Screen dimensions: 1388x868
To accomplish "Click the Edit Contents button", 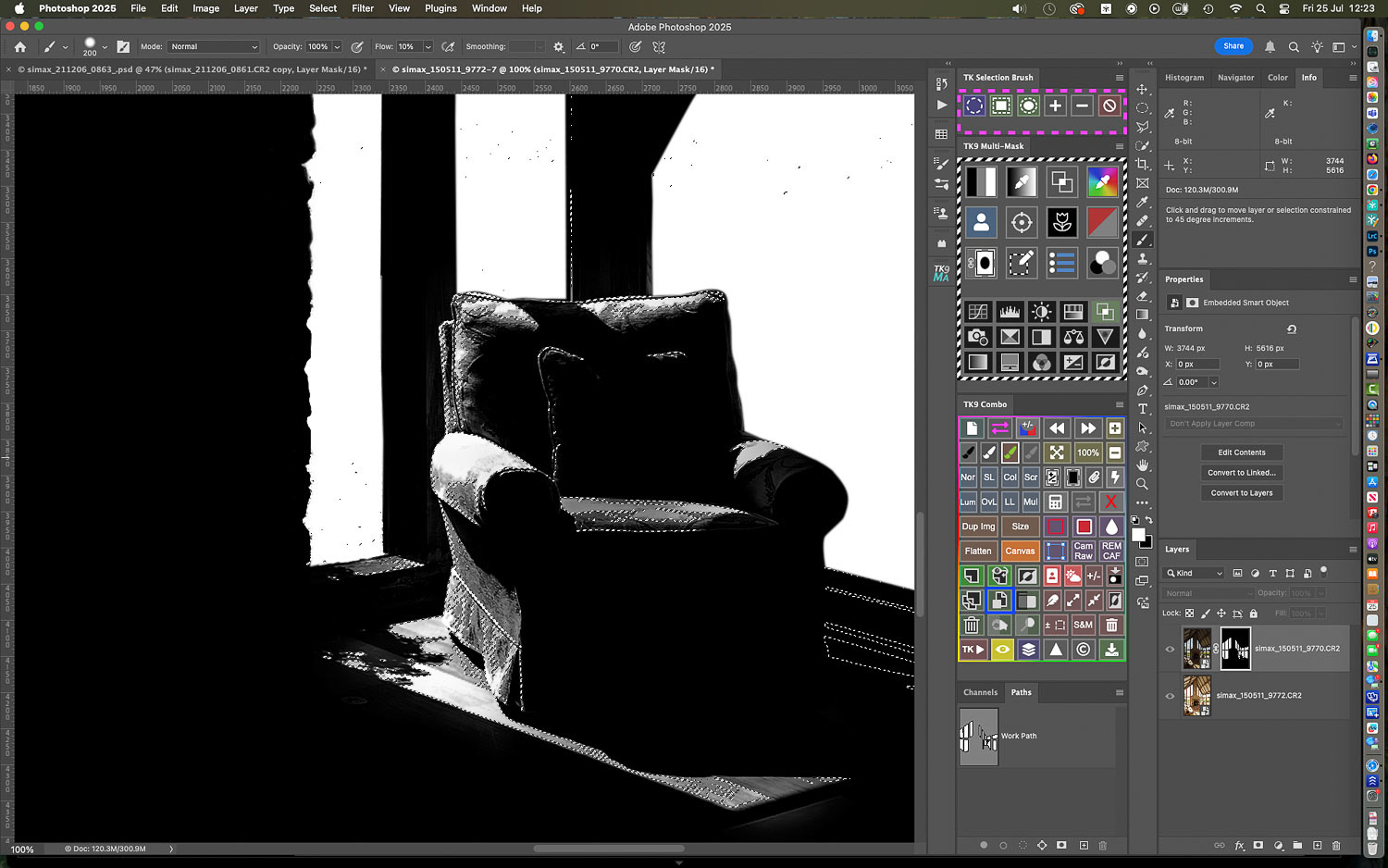I will 1242,453.
